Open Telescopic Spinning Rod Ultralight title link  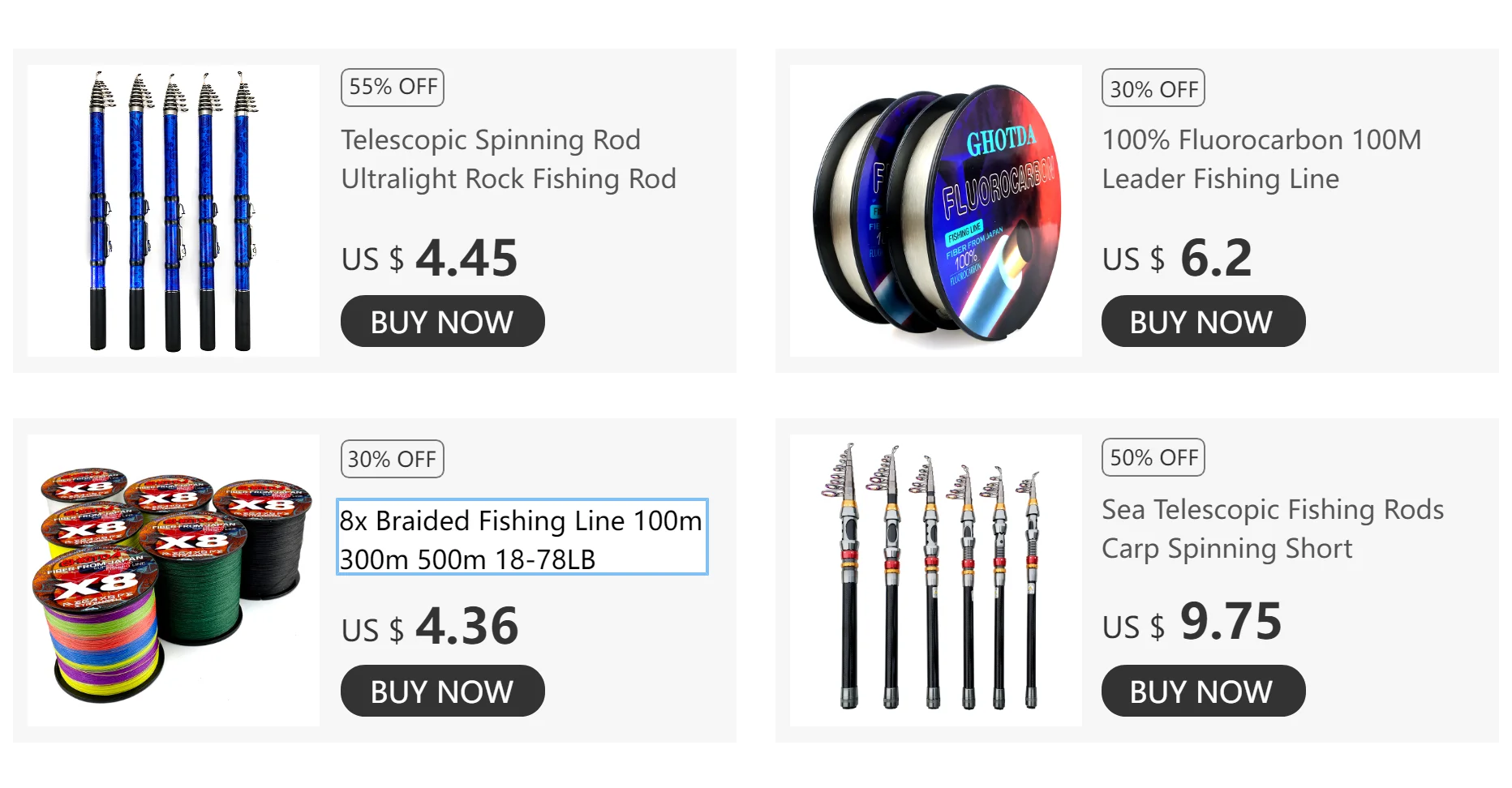(x=509, y=159)
